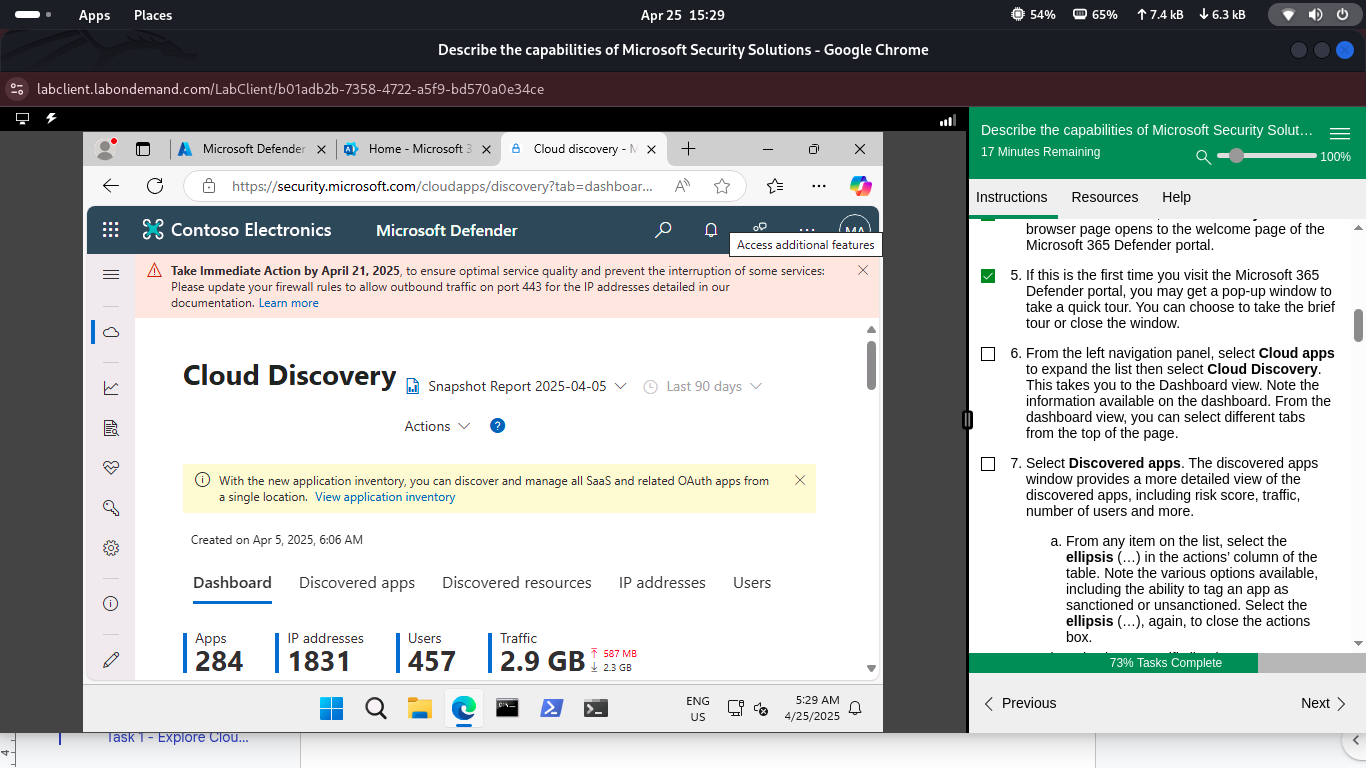Screen dimensions: 1366x768
Task: Click the notifications bell in the top bar
Action: 710,230
